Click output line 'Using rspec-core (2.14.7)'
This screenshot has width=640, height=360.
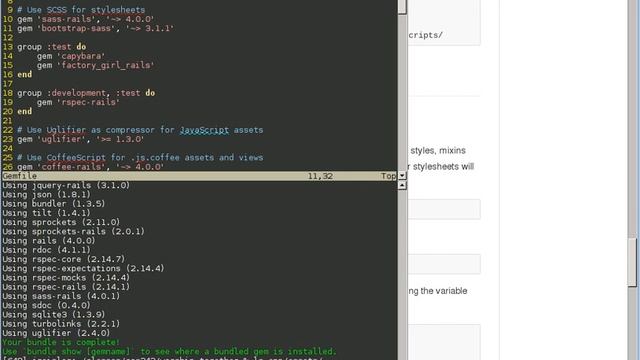63,259
